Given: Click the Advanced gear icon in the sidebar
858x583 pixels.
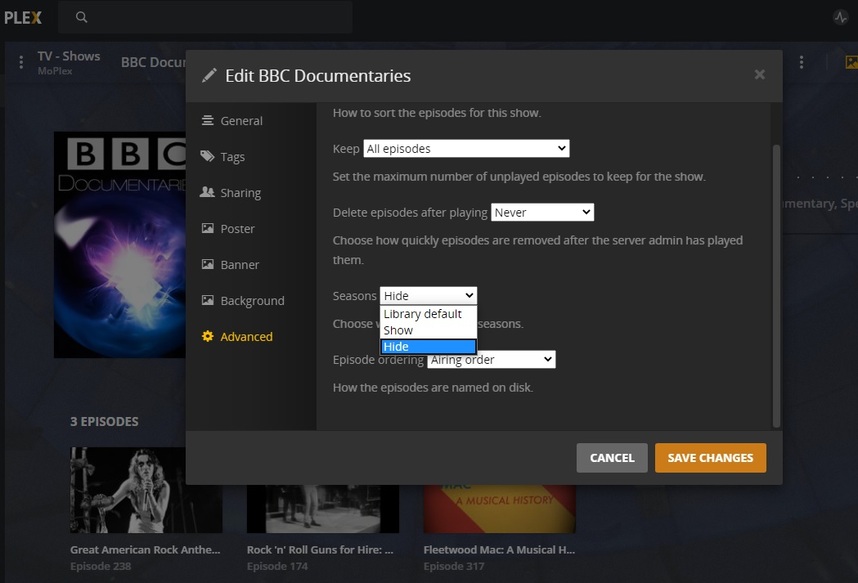Looking at the screenshot, I should click(207, 336).
